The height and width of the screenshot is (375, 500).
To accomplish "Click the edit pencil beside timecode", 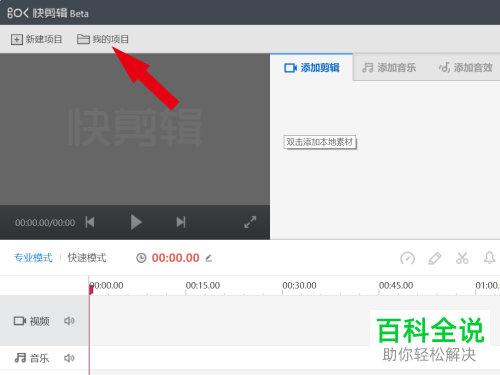I will click(x=209, y=258).
